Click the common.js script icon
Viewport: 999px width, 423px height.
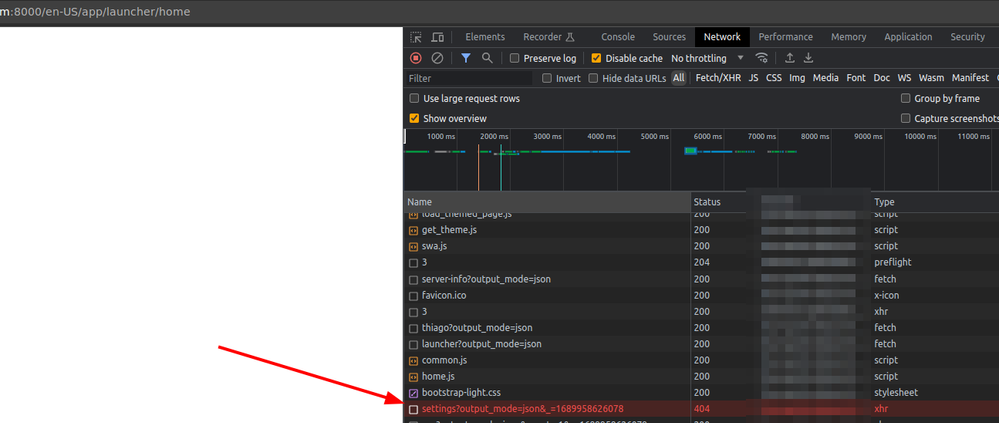(413, 361)
